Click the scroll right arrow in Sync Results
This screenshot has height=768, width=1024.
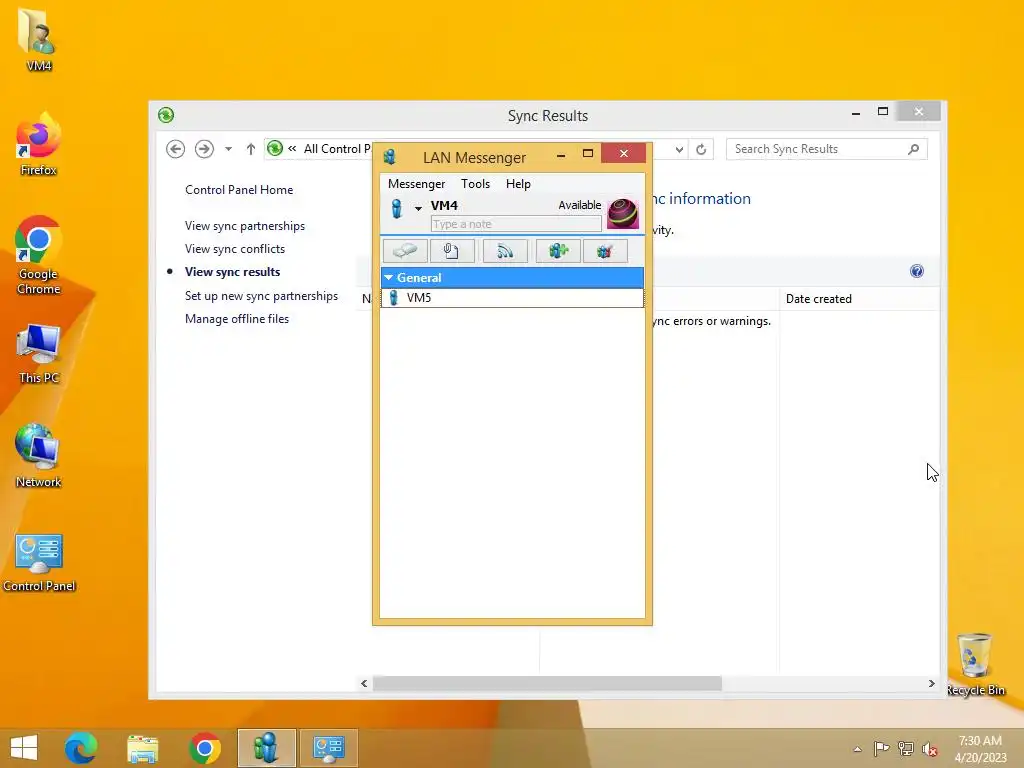[932, 683]
